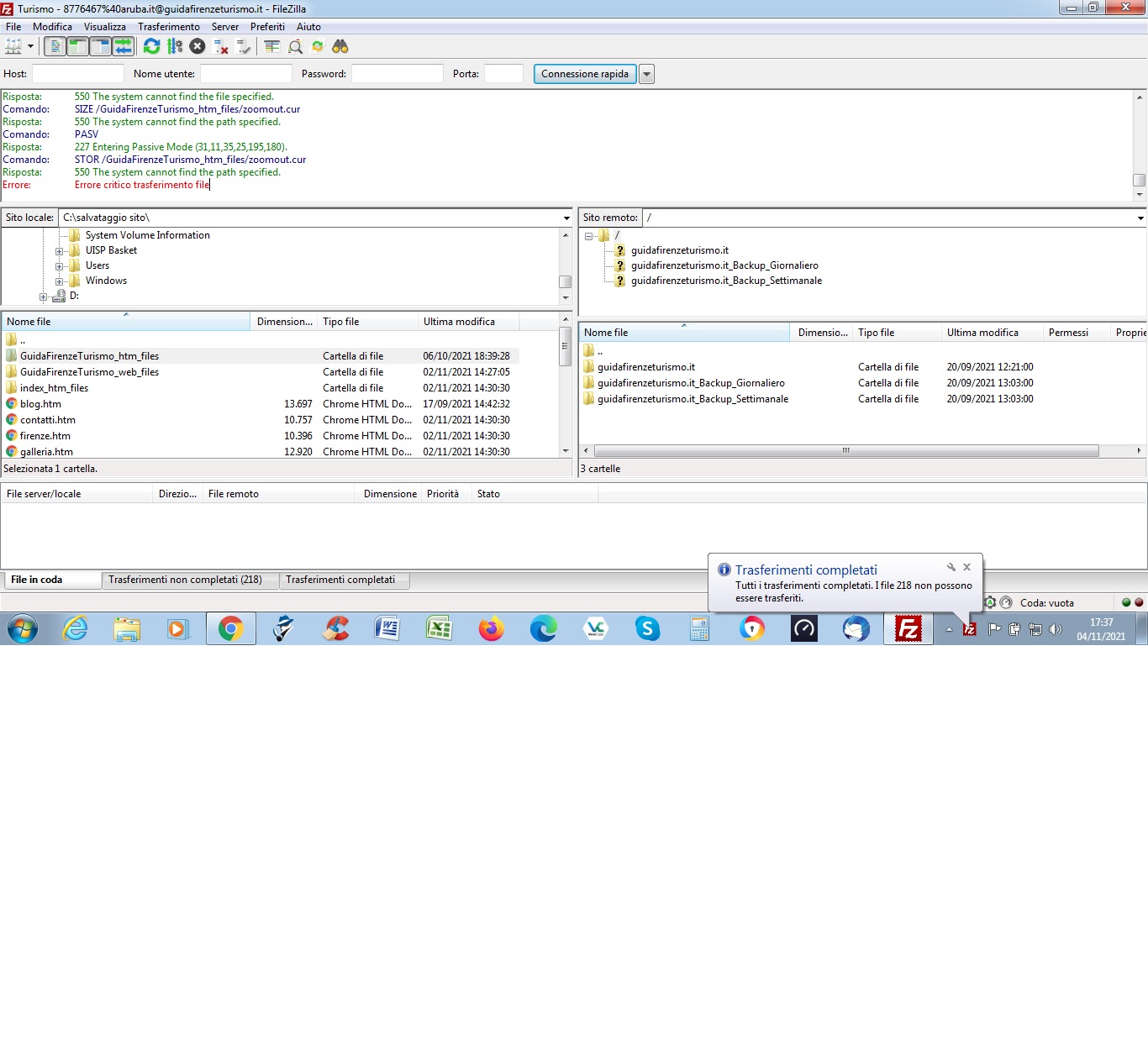Screen dimensions: 1148x1045
Task: Select firenze.htm in local list
Action: pos(45,436)
